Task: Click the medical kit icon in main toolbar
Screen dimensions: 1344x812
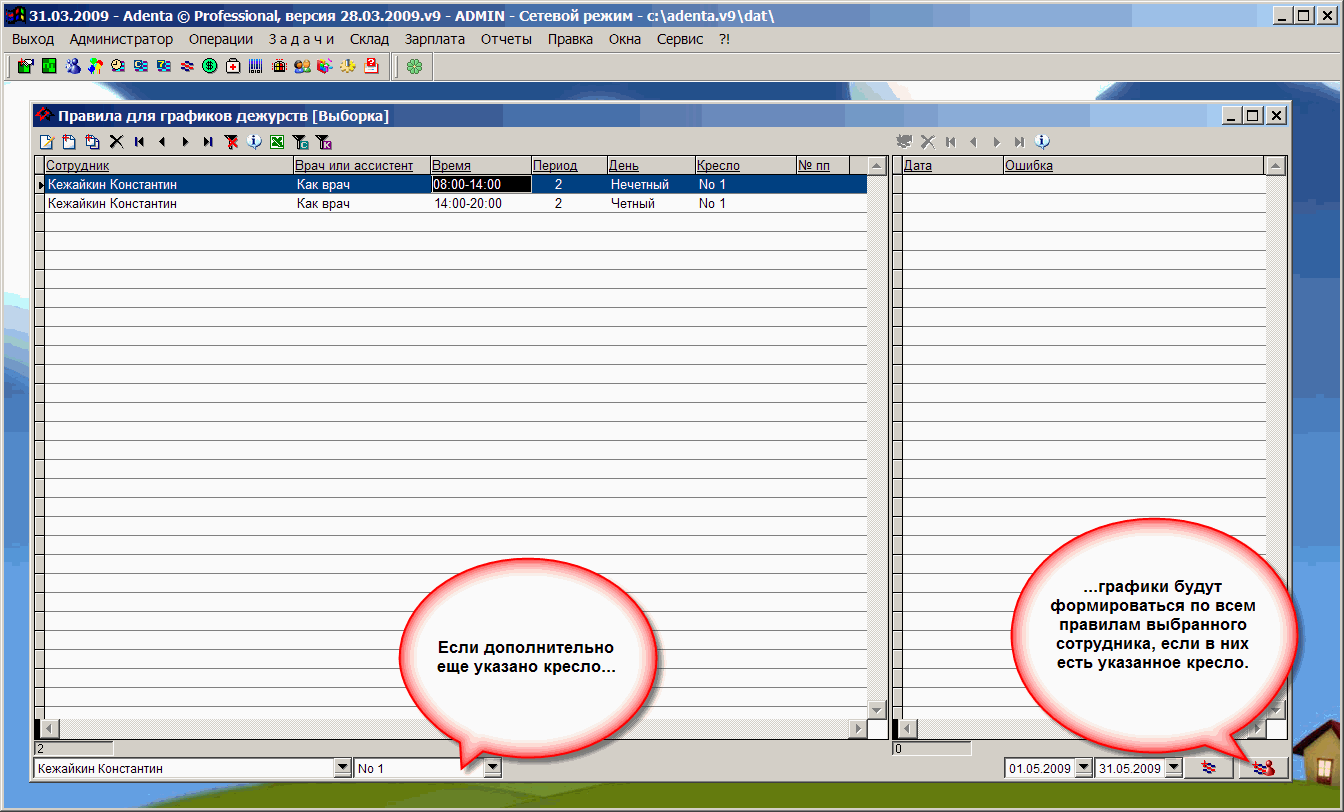Action: (x=233, y=66)
